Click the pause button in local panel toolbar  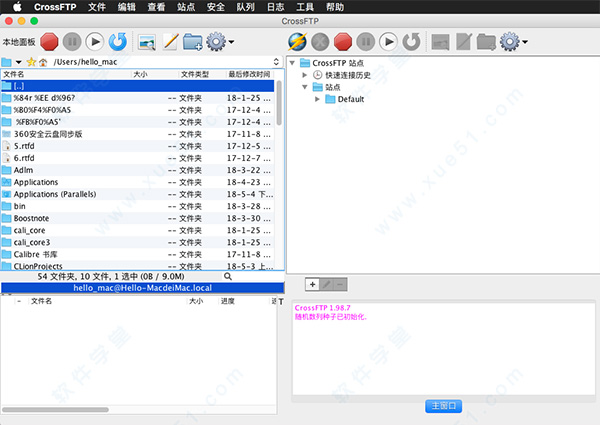(72, 42)
